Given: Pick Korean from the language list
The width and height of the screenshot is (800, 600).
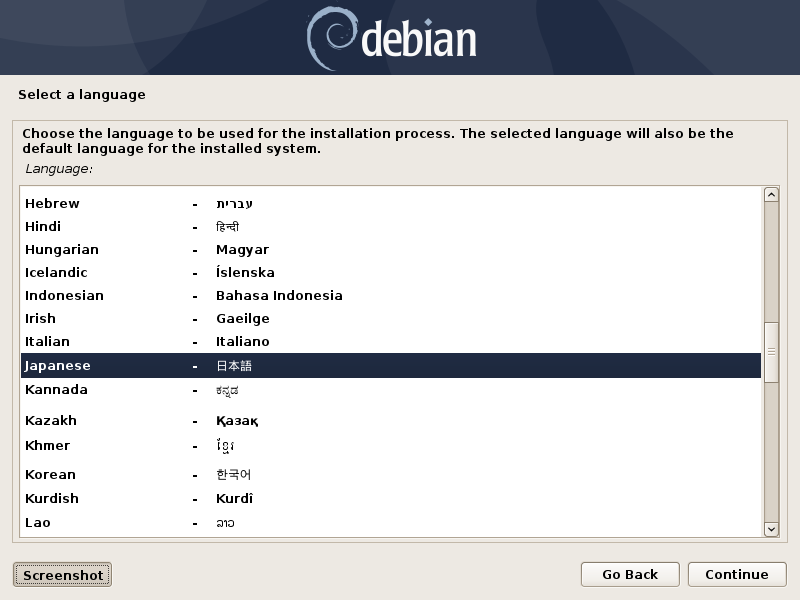Looking at the screenshot, I should [x=50, y=475].
